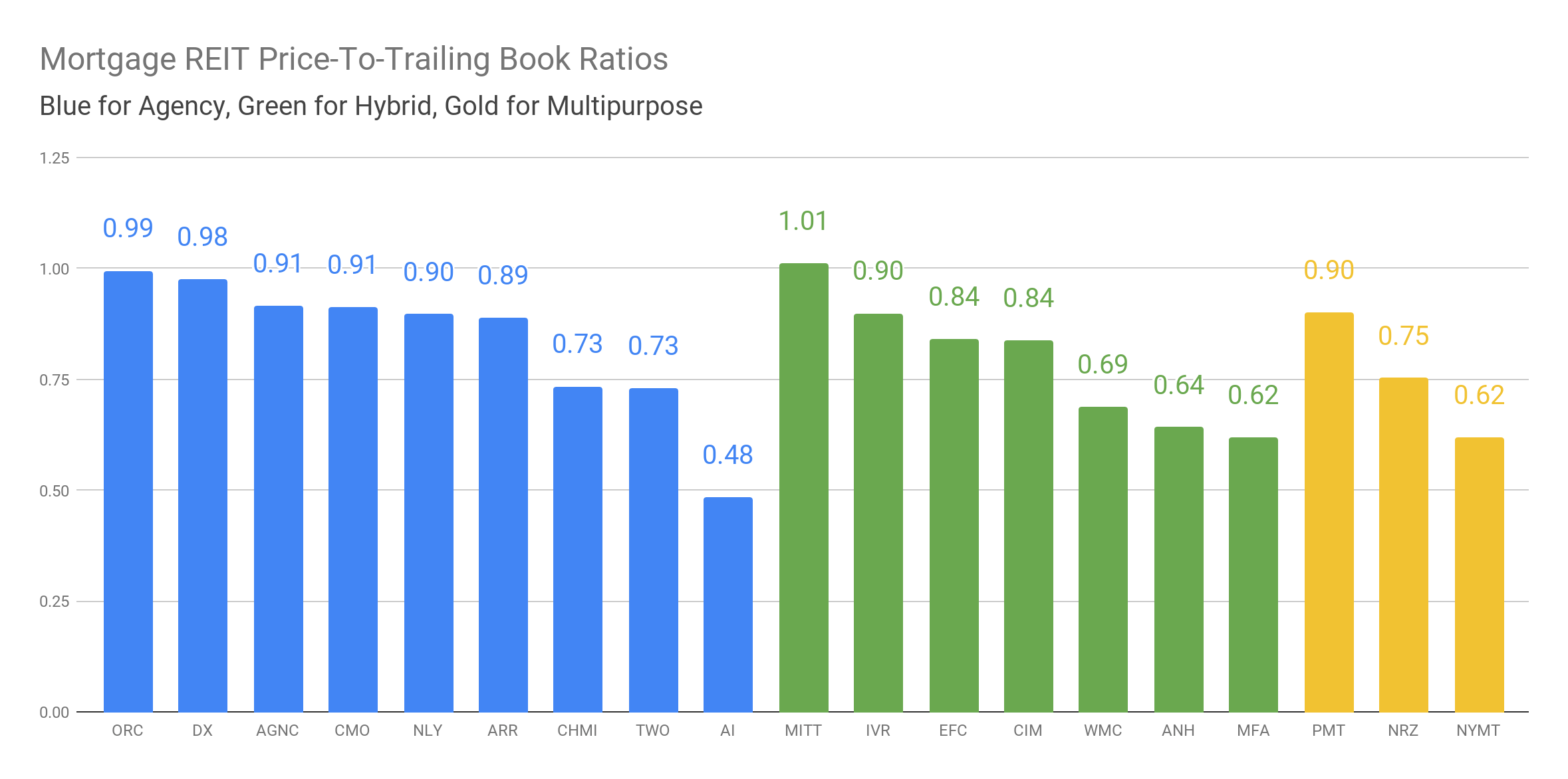Click the EFC axis label
This screenshot has width=1568, height=779.
click(x=953, y=730)
